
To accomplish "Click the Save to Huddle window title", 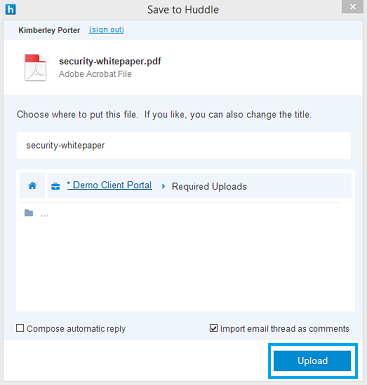I will [183, 10].
